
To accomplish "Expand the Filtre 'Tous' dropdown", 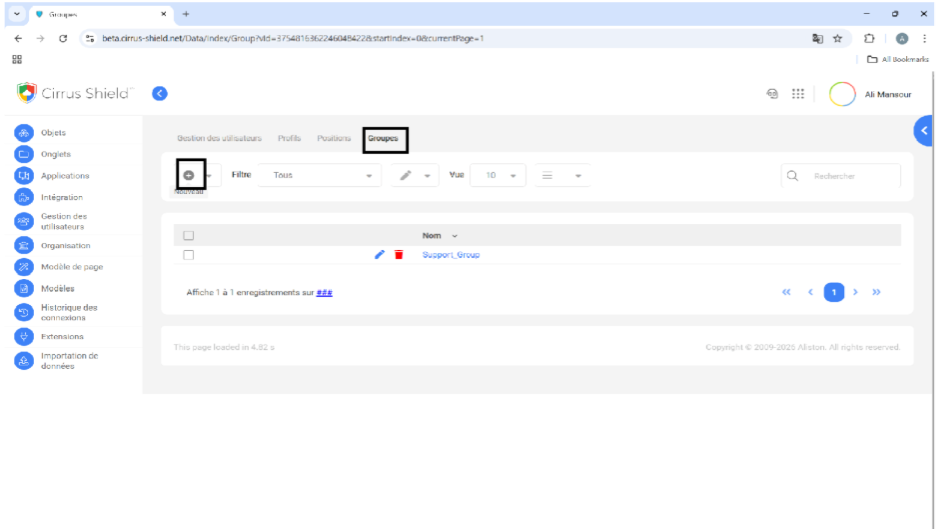I will pyautogui.click(x=319, y=175).
